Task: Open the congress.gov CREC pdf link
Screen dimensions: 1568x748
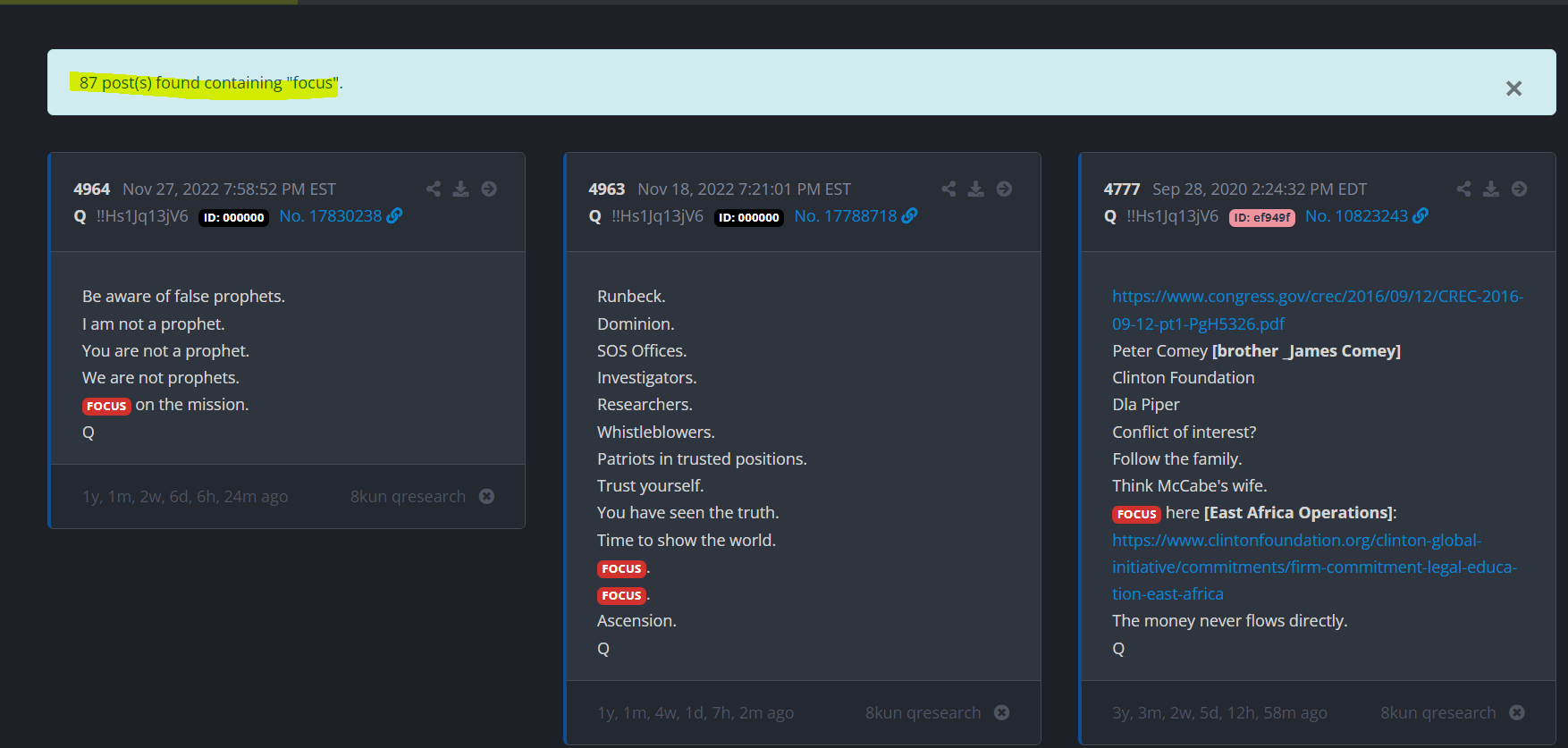Action: coord(1318,310)
